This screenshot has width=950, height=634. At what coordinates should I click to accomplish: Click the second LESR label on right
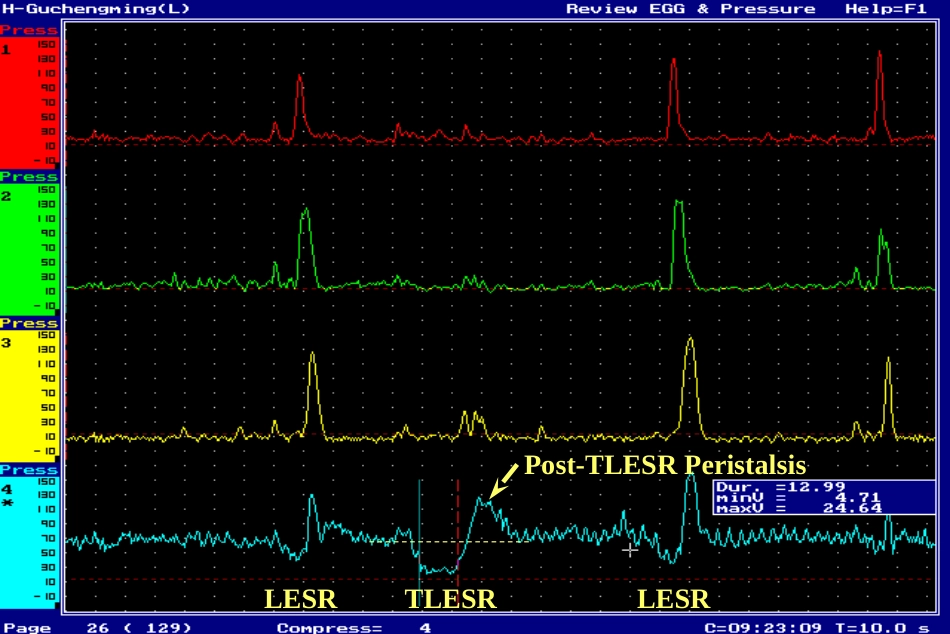673,599
